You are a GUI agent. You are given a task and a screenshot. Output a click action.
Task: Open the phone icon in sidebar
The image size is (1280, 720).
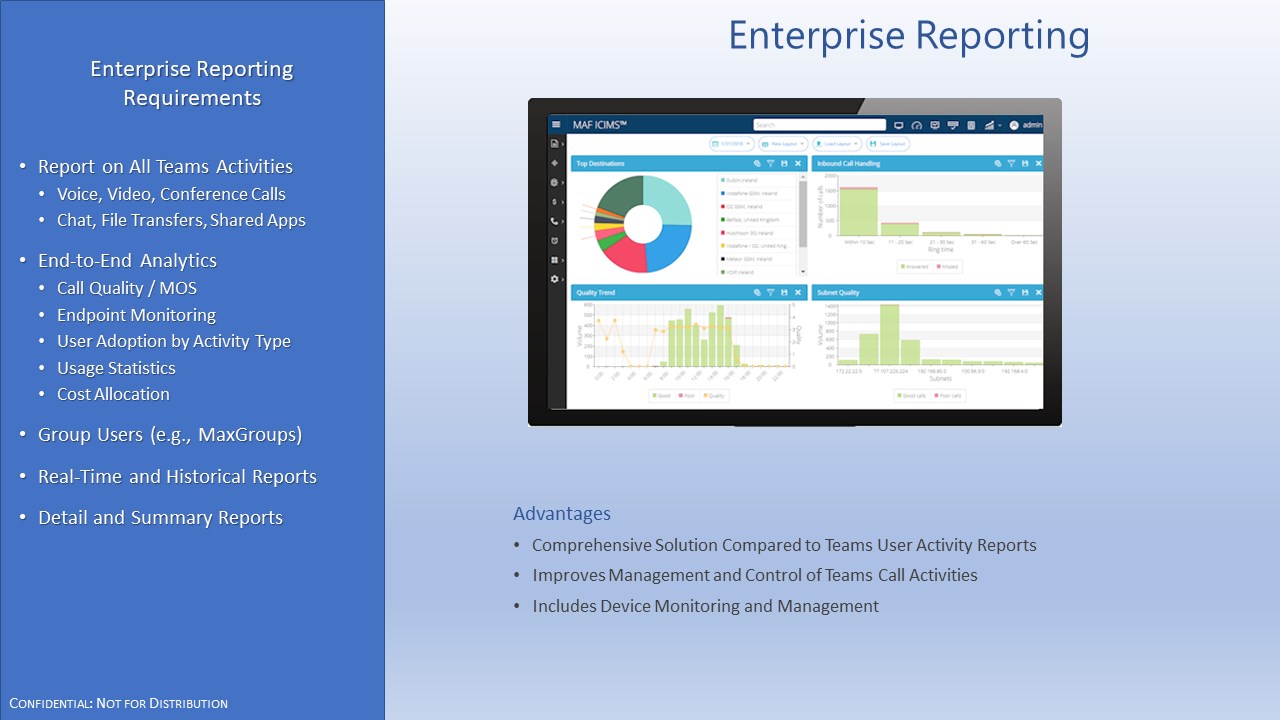554,221
